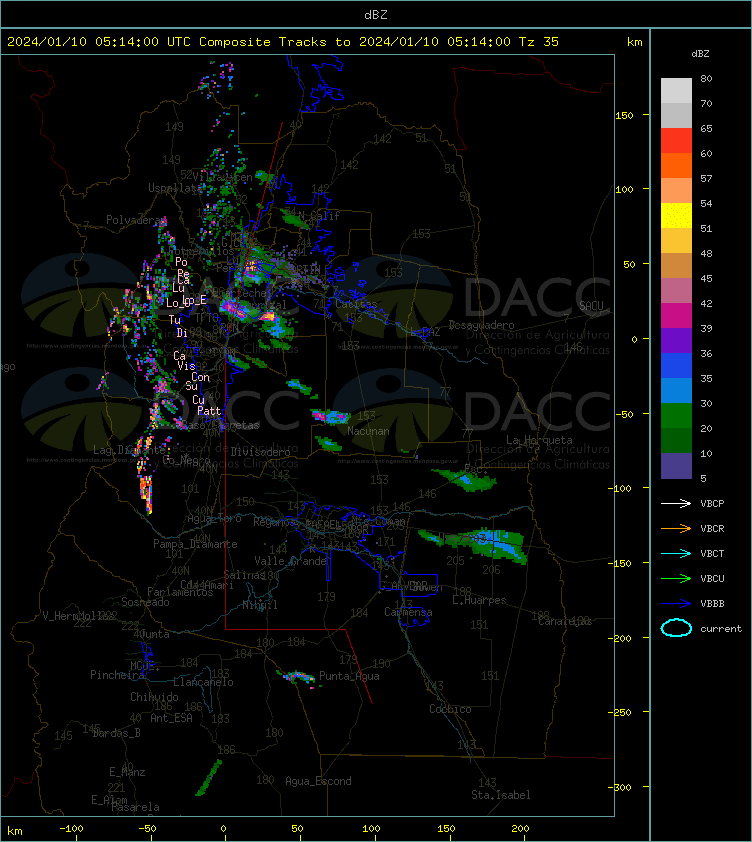The height and width of the screenshot is (842, 752).
Task: Click the 'Pincheira' map label
Action: click(117, 674)
